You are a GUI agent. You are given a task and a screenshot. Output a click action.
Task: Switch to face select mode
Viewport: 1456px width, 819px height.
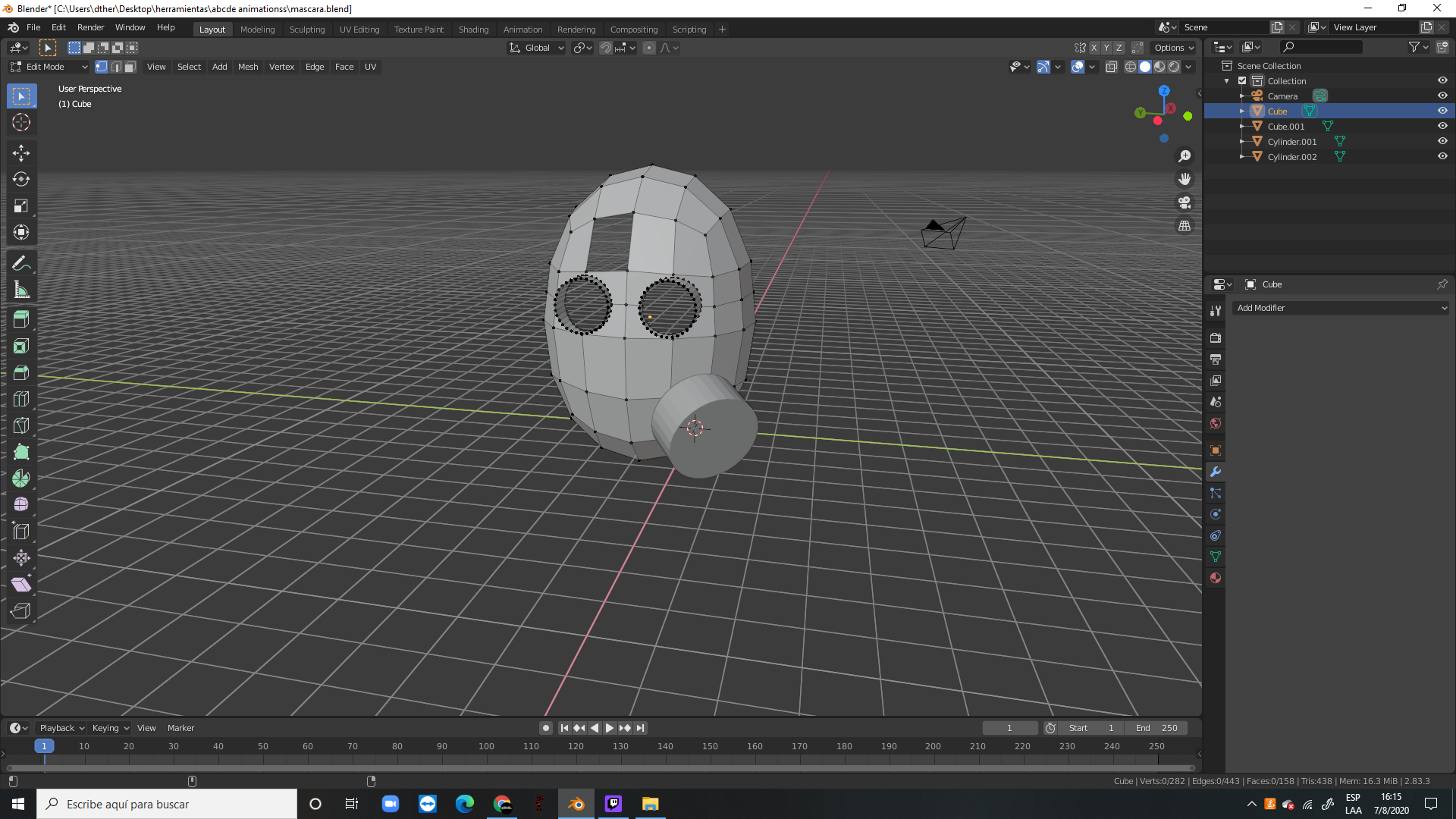click(130, 67)
